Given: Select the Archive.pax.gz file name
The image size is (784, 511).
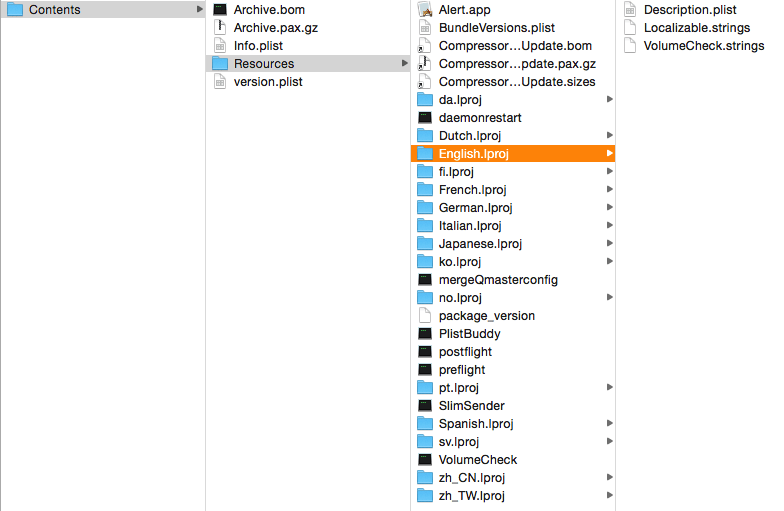Looking at the screenshot, I should coord(276,28).
